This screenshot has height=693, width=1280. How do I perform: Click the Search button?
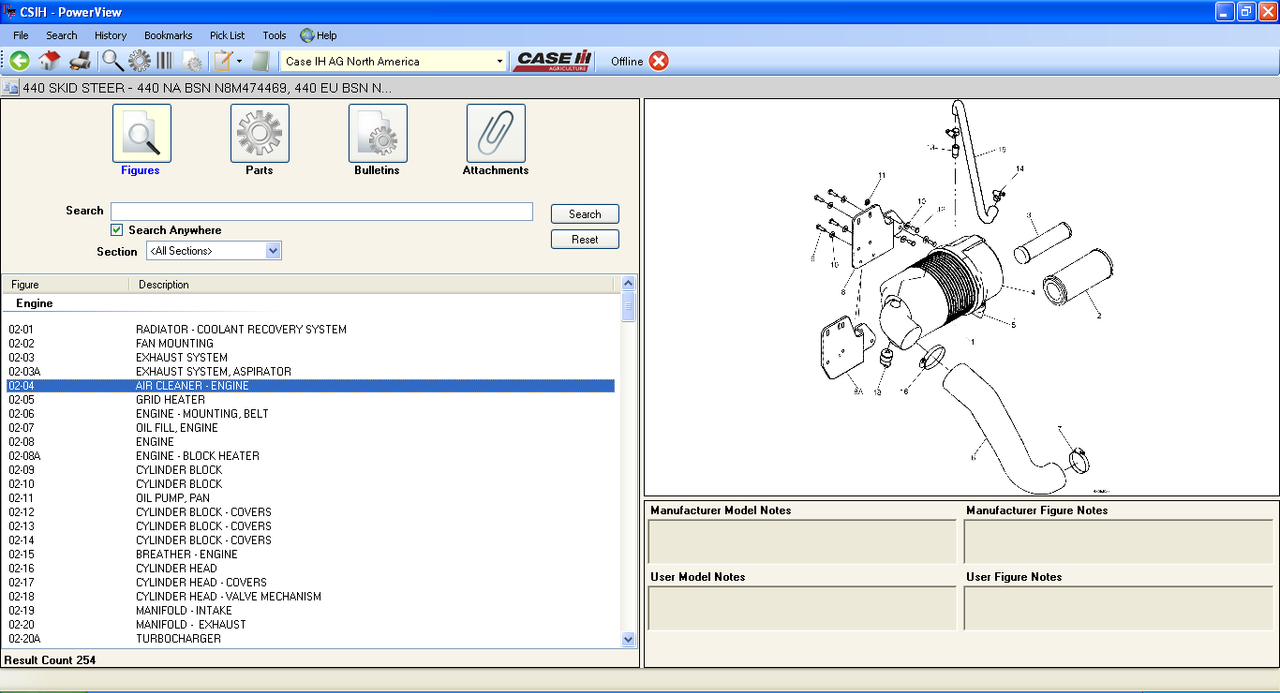(585, 214)
